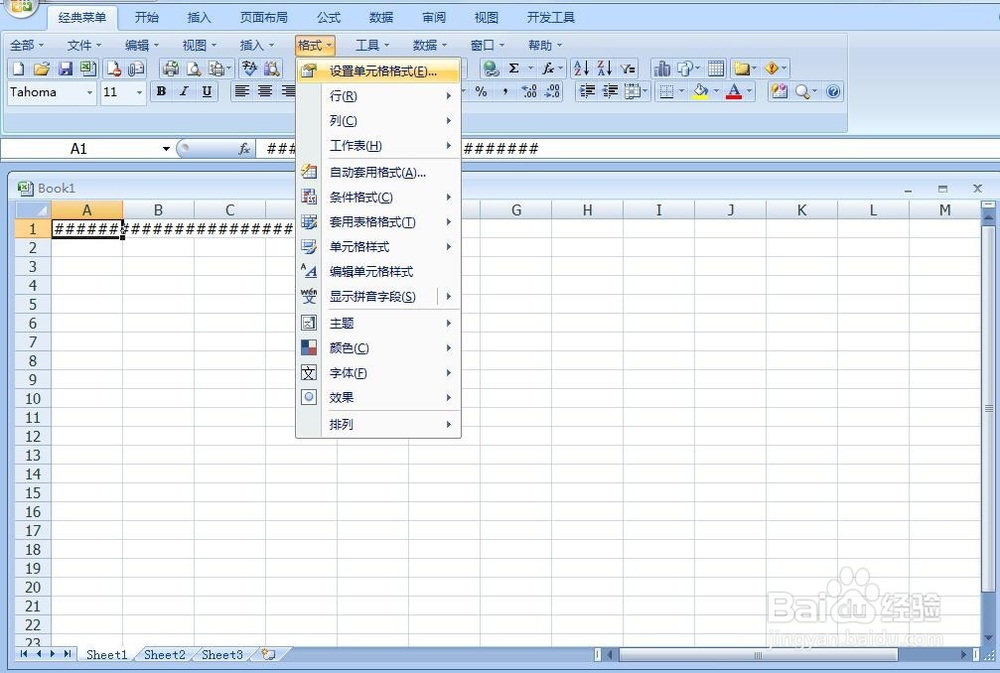Toggle Align Left alignment

[x=242, y=92]
